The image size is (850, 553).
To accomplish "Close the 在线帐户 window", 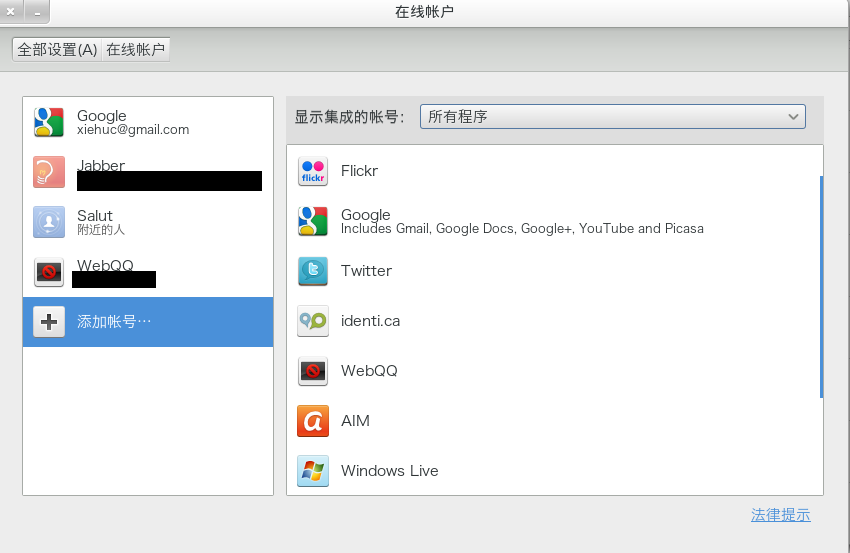I will (x=10, y=11).
